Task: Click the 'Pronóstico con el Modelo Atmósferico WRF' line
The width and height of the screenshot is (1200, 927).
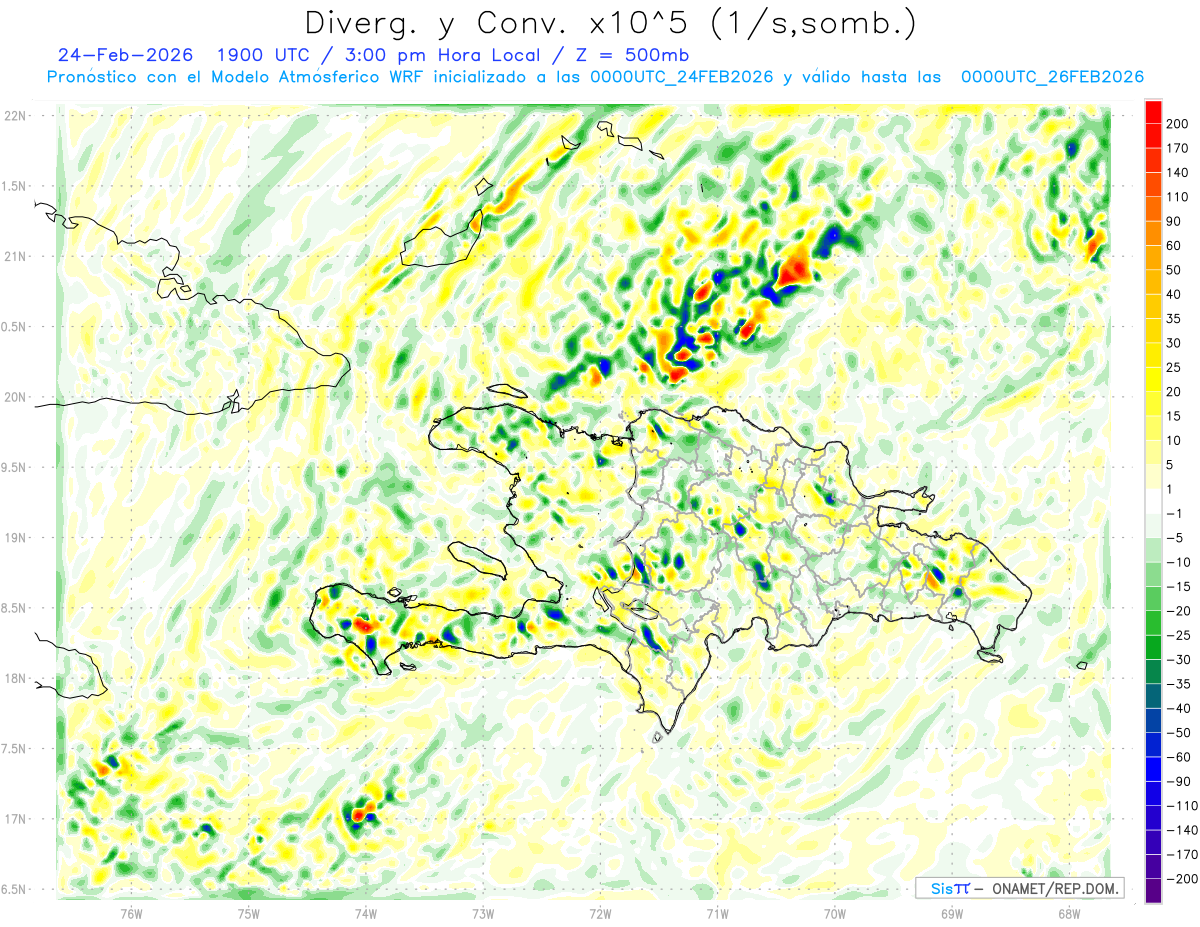Action: pos(236,77)
